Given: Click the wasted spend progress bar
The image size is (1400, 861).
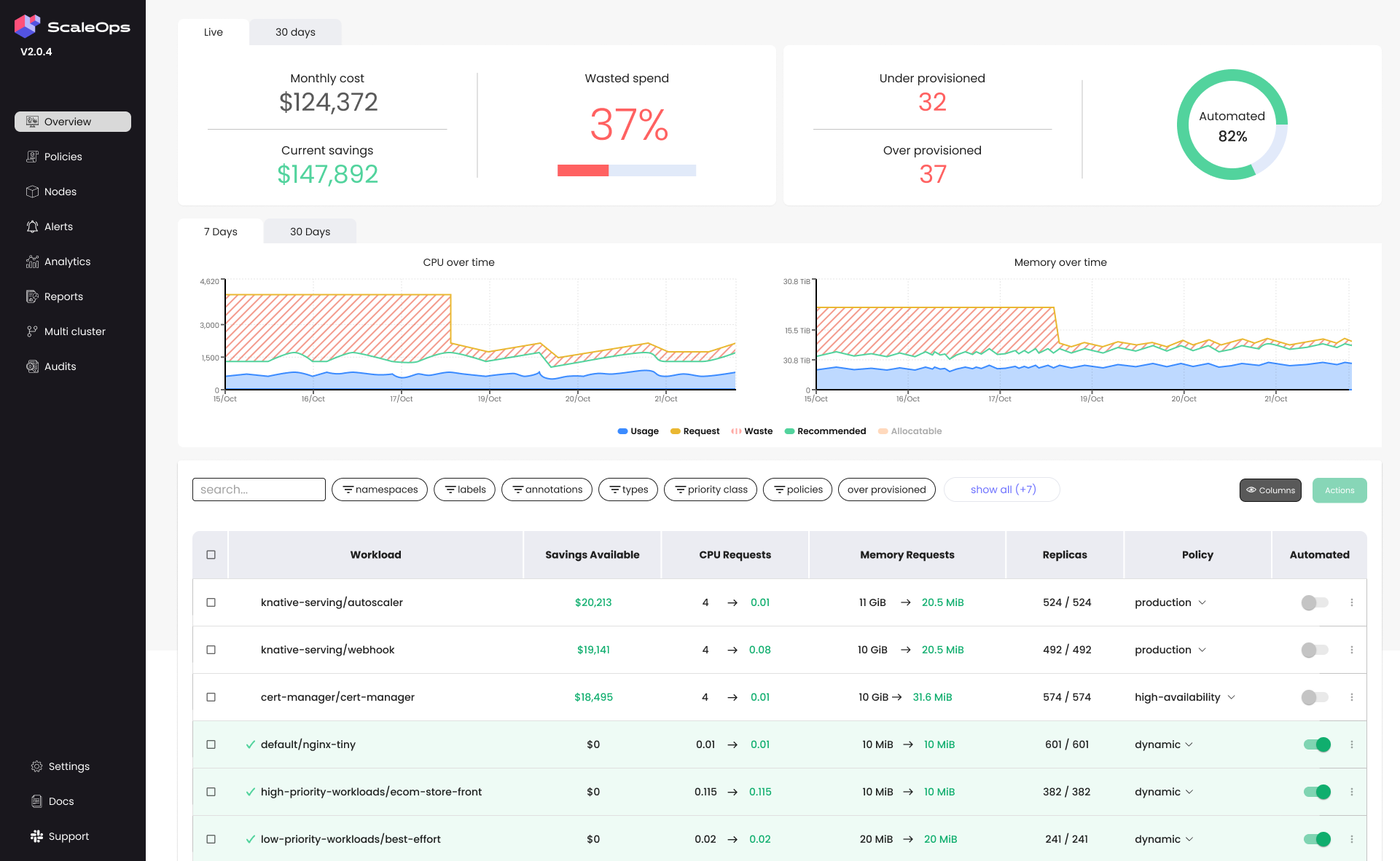Looking at the screenshot, I should coord(627,170).
